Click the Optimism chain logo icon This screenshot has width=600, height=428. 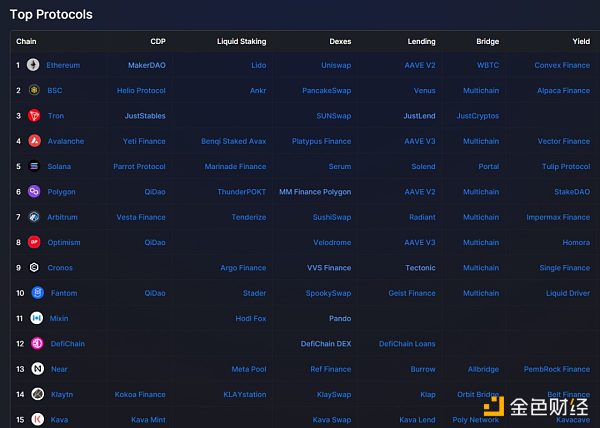point(34,242)
